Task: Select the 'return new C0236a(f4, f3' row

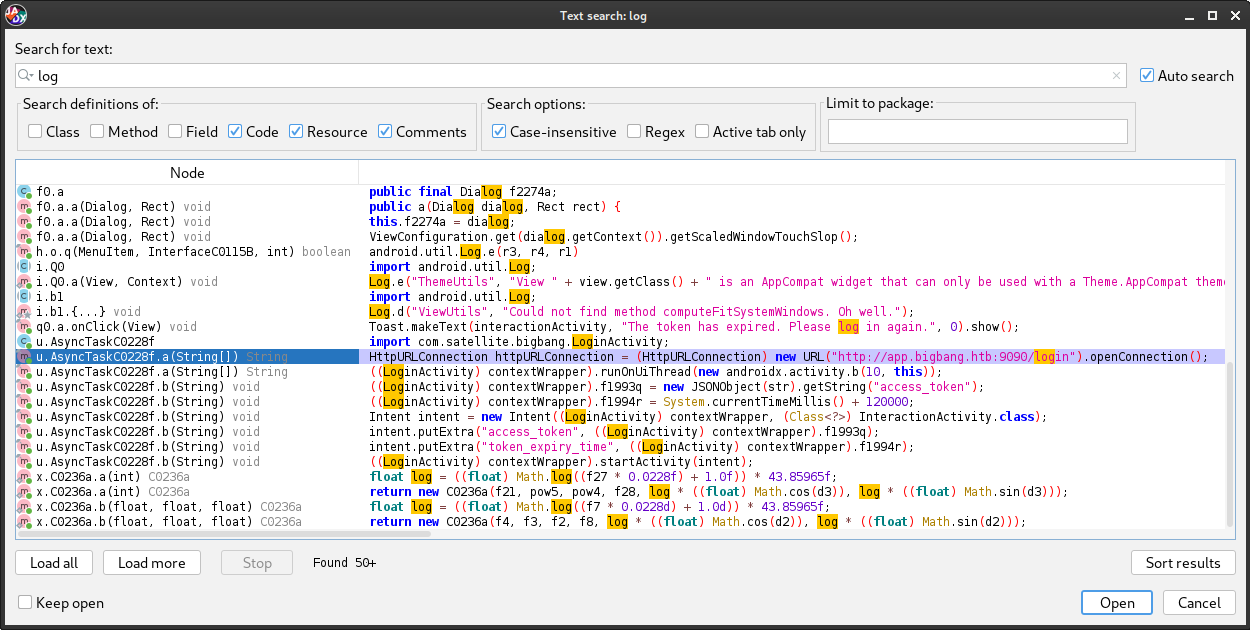Action: coord(621,522)
